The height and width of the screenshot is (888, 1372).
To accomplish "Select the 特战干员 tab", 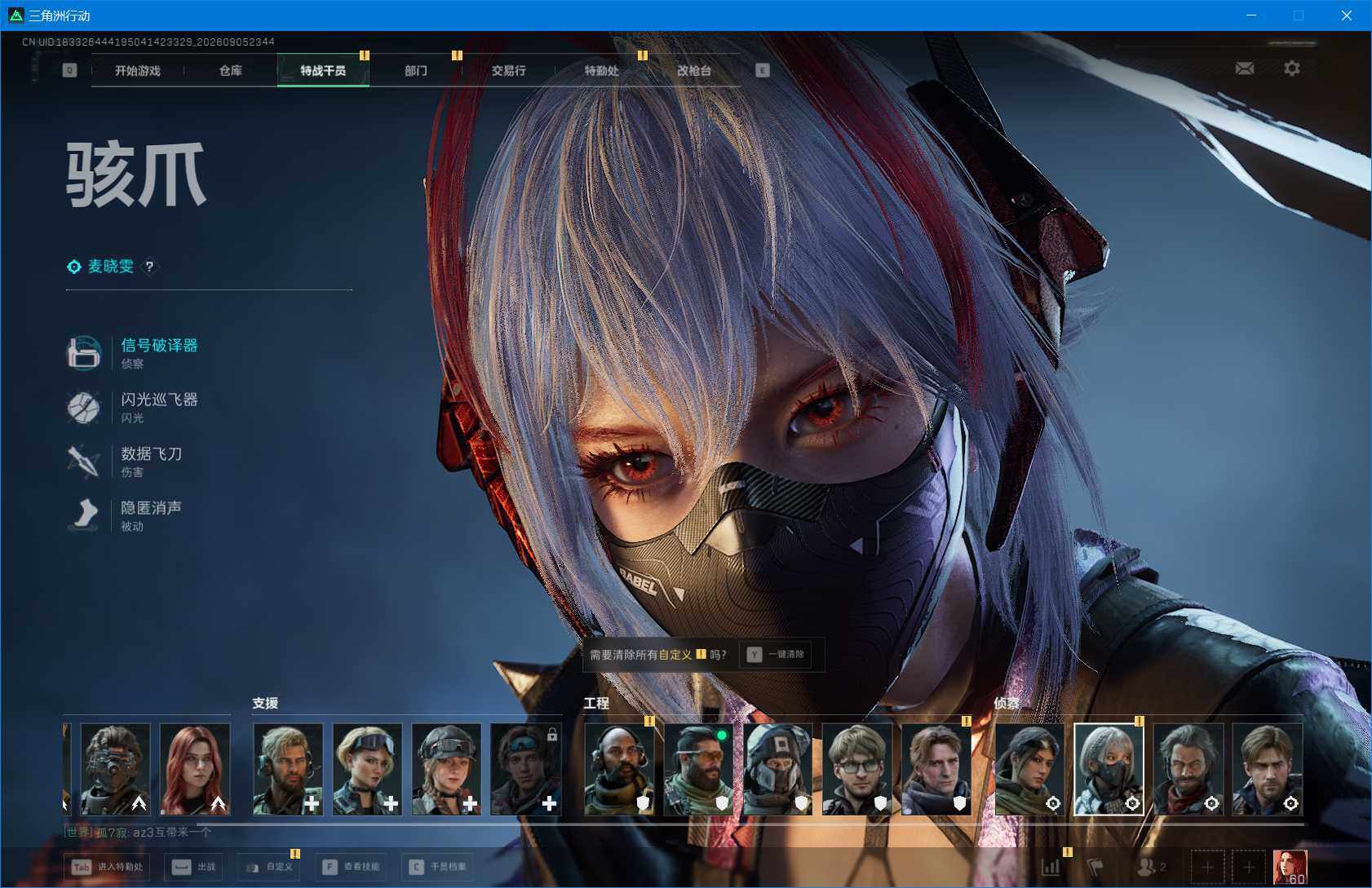I will coord(323,71).
